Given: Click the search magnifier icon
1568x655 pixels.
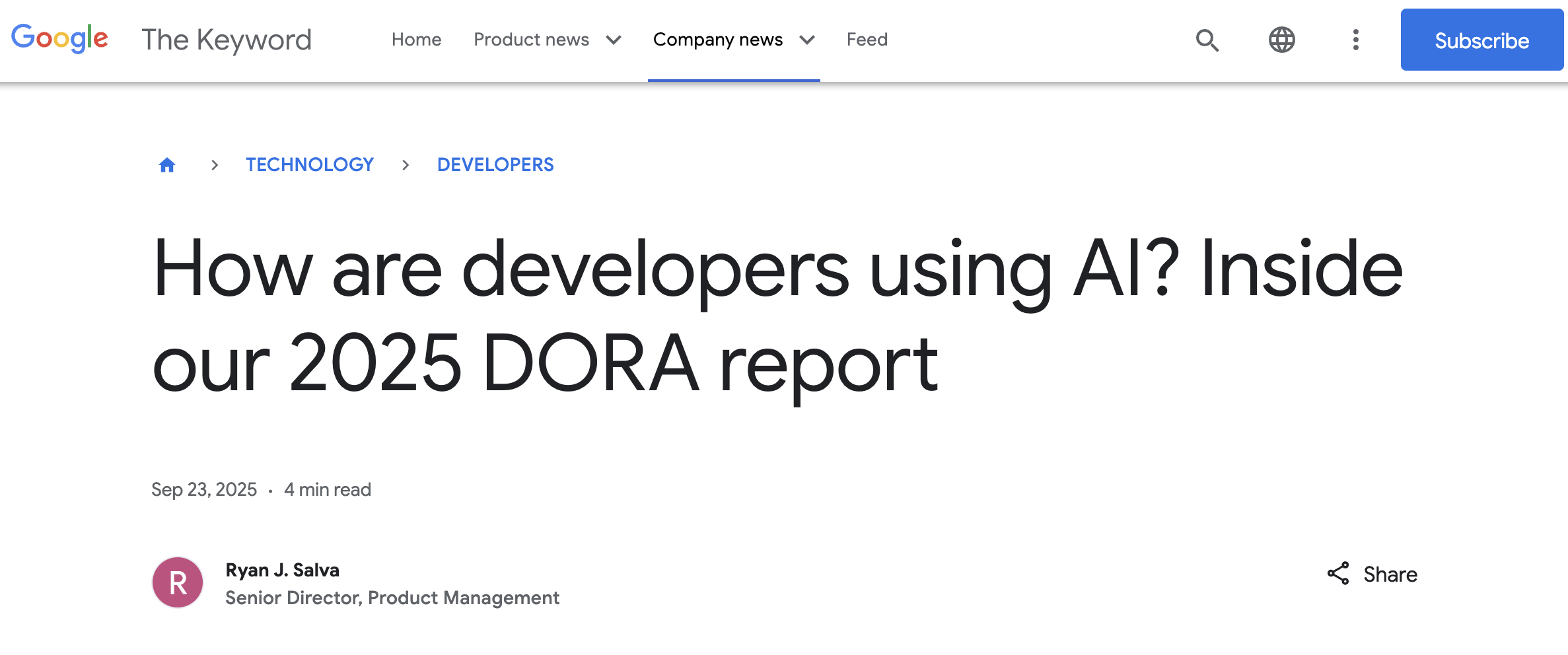Looking at the screenshot, I should [x=1207, y=40].
